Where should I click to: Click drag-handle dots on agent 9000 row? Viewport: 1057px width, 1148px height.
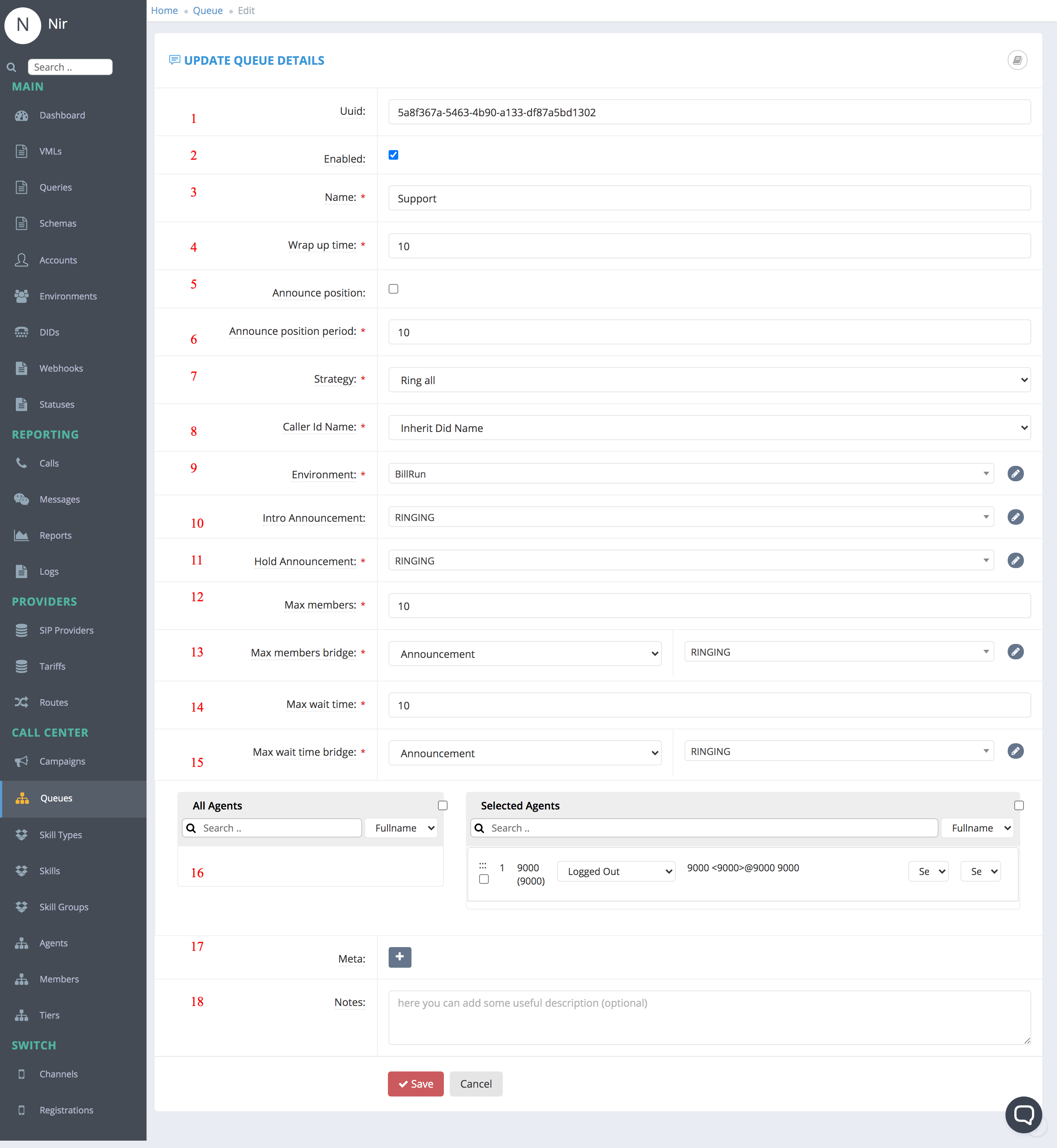[x=483, y=865]
